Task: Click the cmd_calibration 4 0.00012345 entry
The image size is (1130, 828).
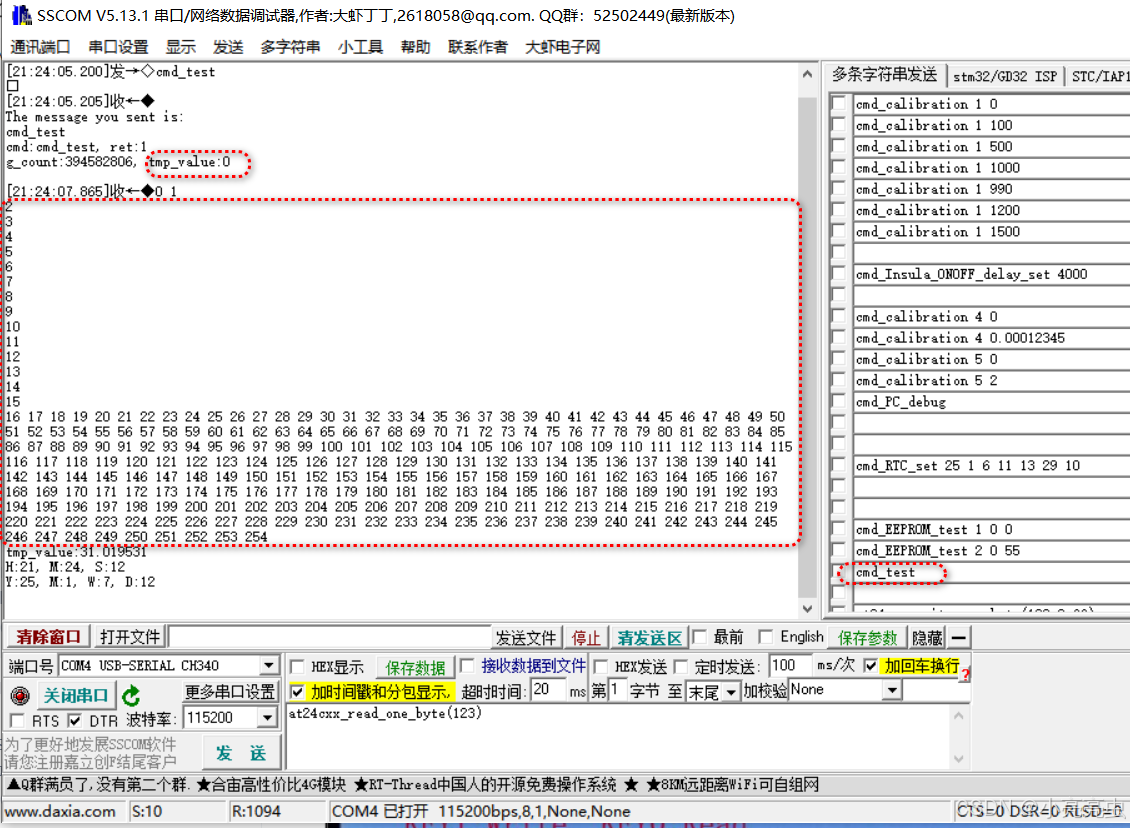Action: pyautogui.click(x=992, y=338)
